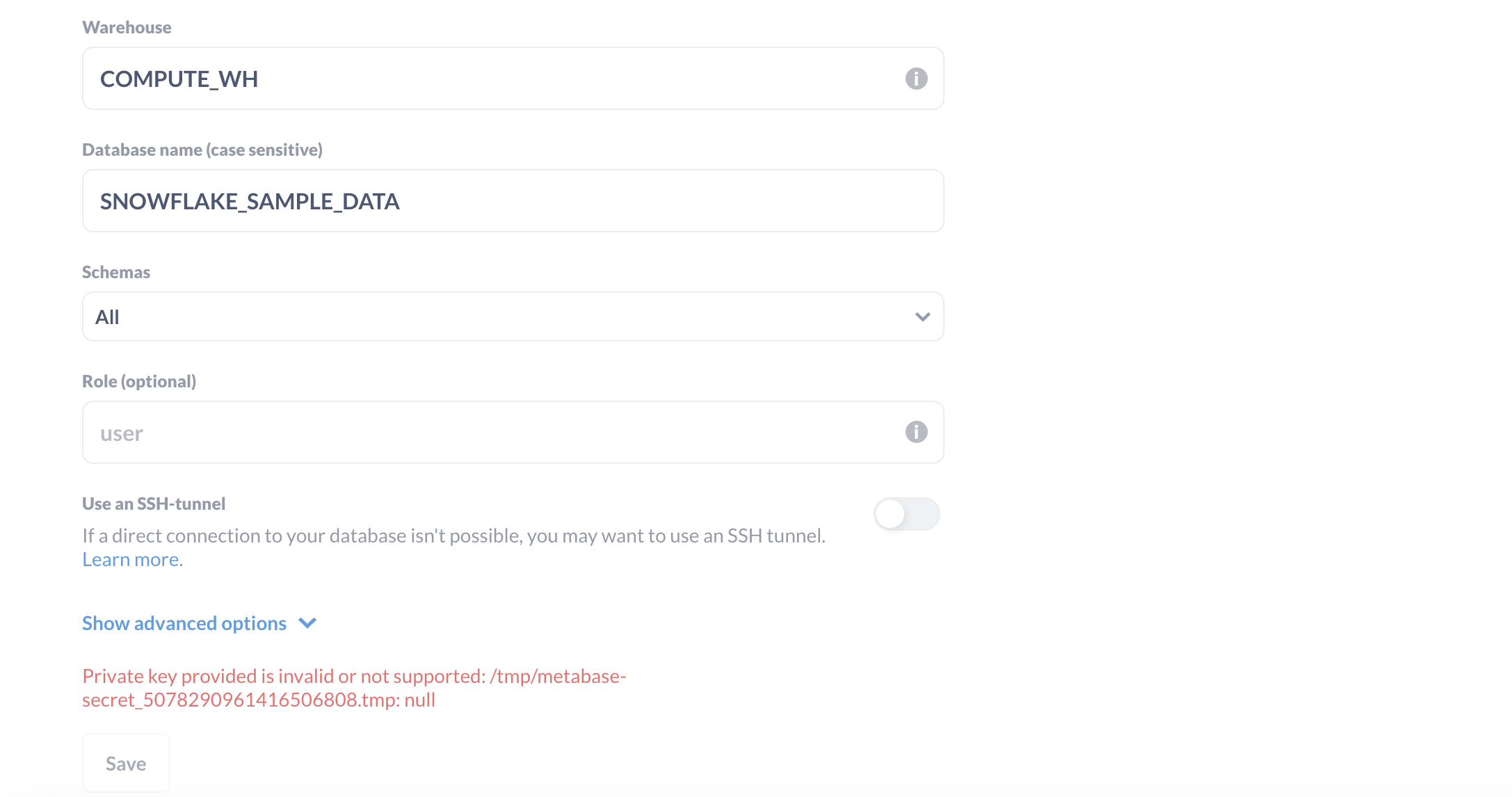
Task: Expand Show advanced options
Action: pos(184,623)
